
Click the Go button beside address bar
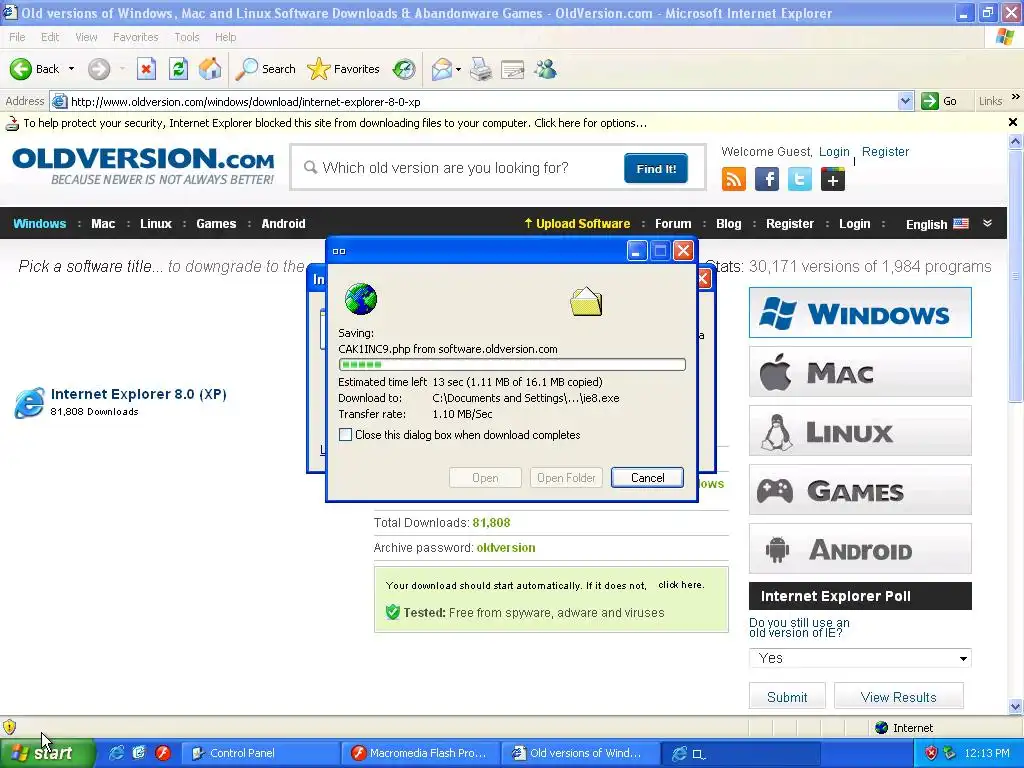(x=939, y=101)
